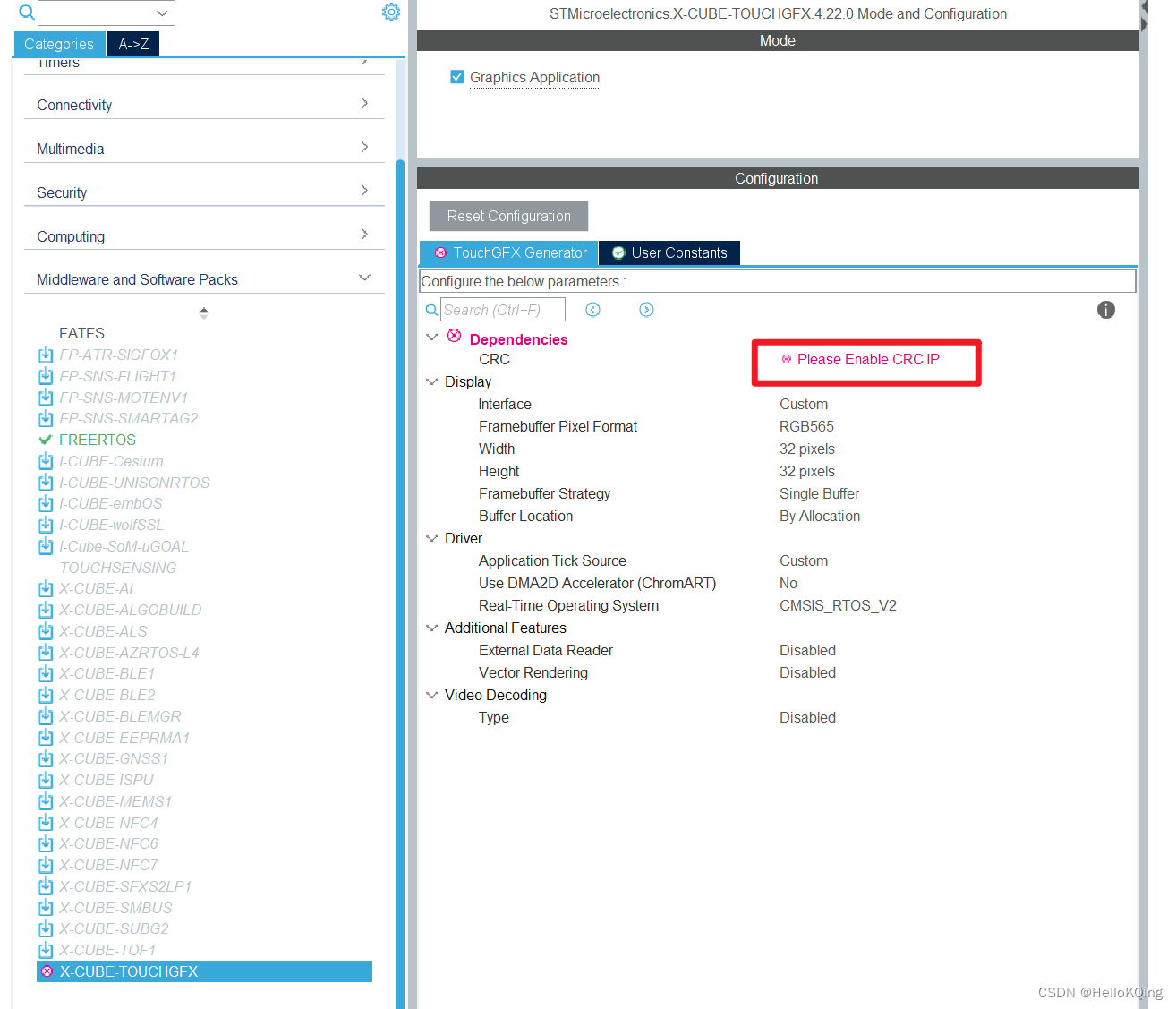
Task: Click the Use DMA2D Accelerator No value
Action: (788, 583)
